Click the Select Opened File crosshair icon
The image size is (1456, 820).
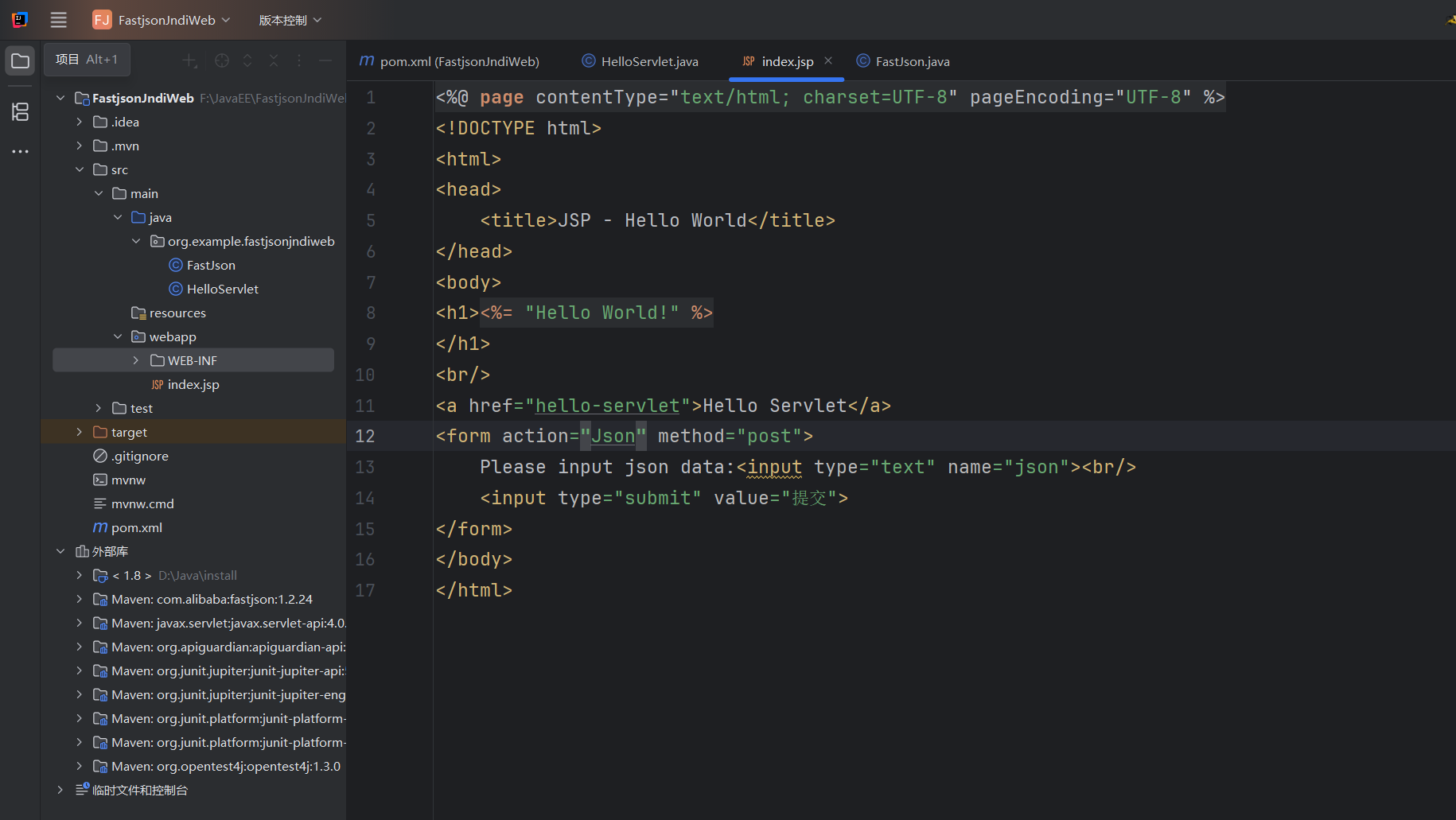point(222,60)
